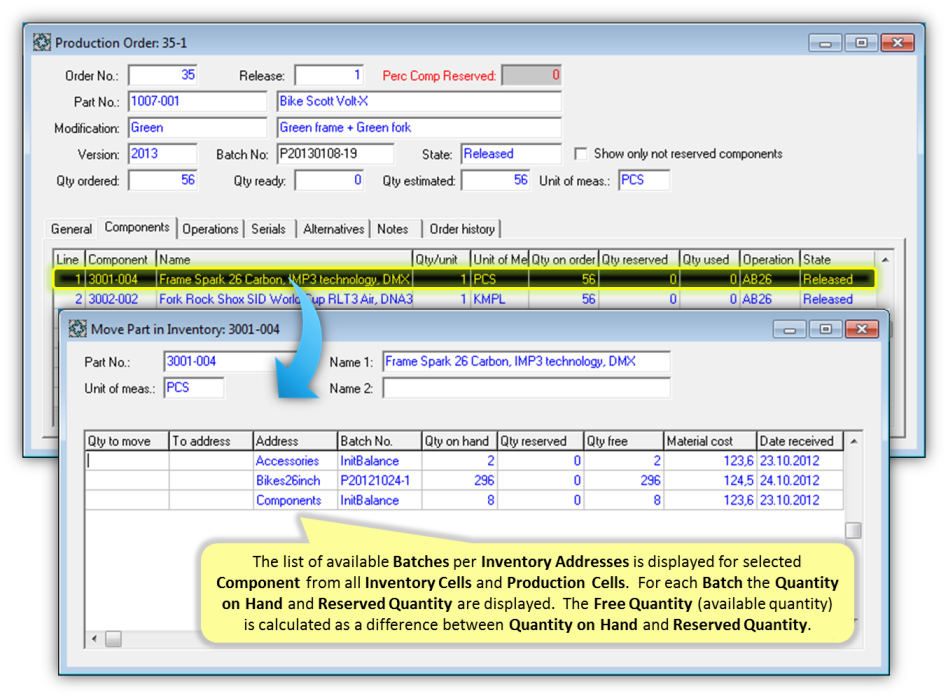Close the Move Part in Inventory window

(x=862, y=330)
